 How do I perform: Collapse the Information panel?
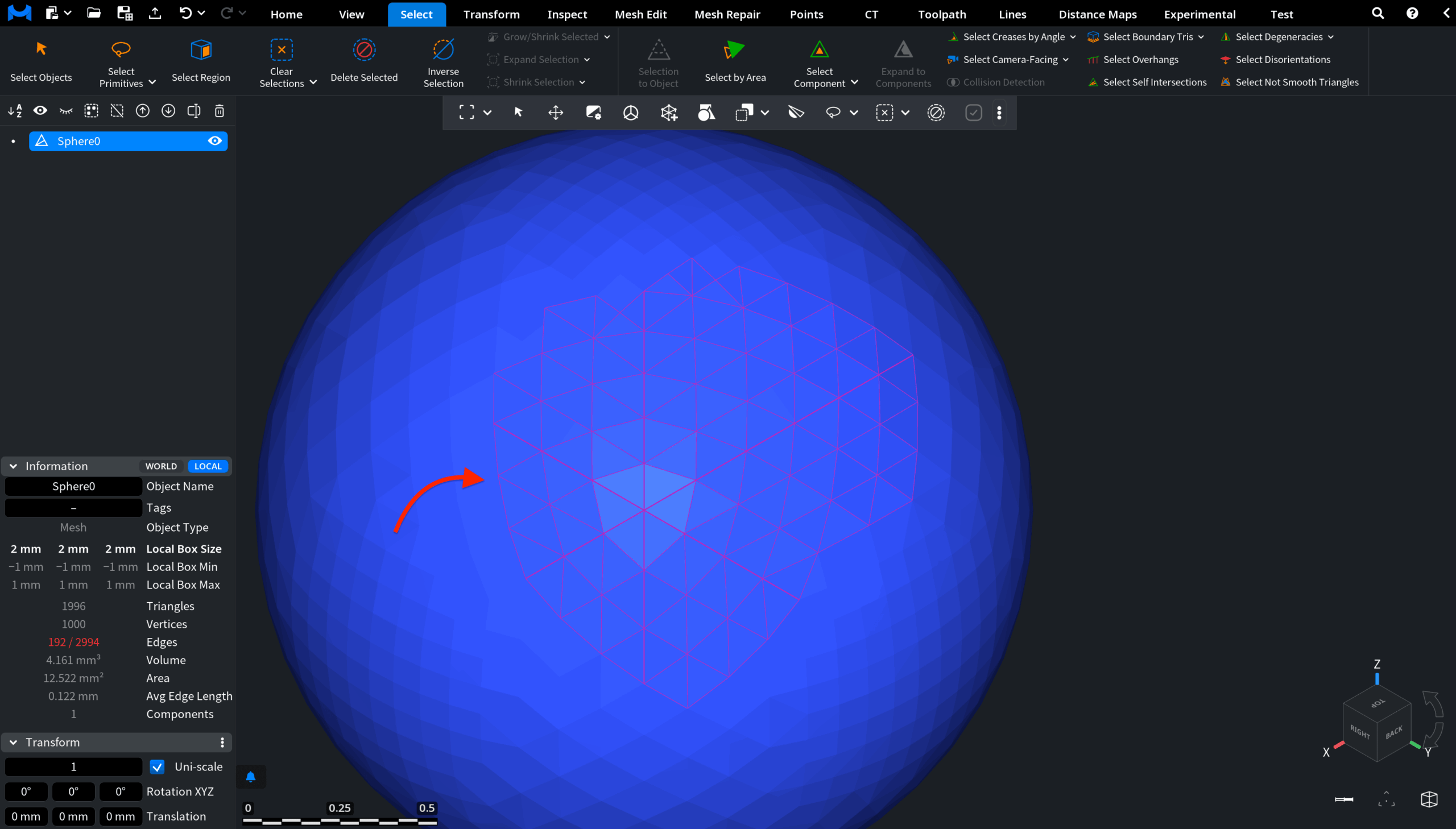click(x=13, y=466)
